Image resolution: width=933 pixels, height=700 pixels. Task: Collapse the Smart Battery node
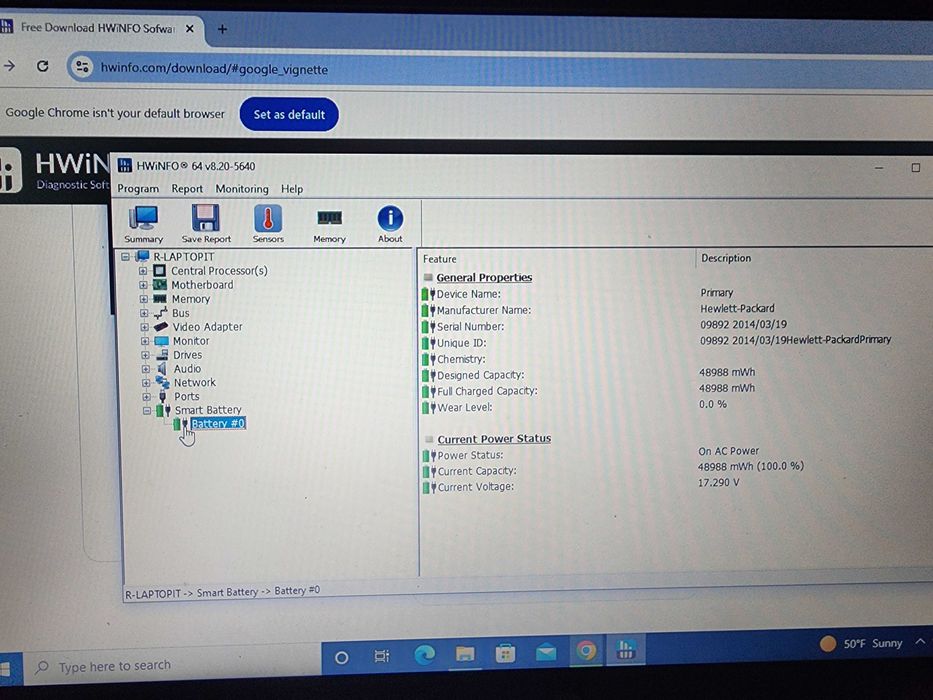point(146,411)
